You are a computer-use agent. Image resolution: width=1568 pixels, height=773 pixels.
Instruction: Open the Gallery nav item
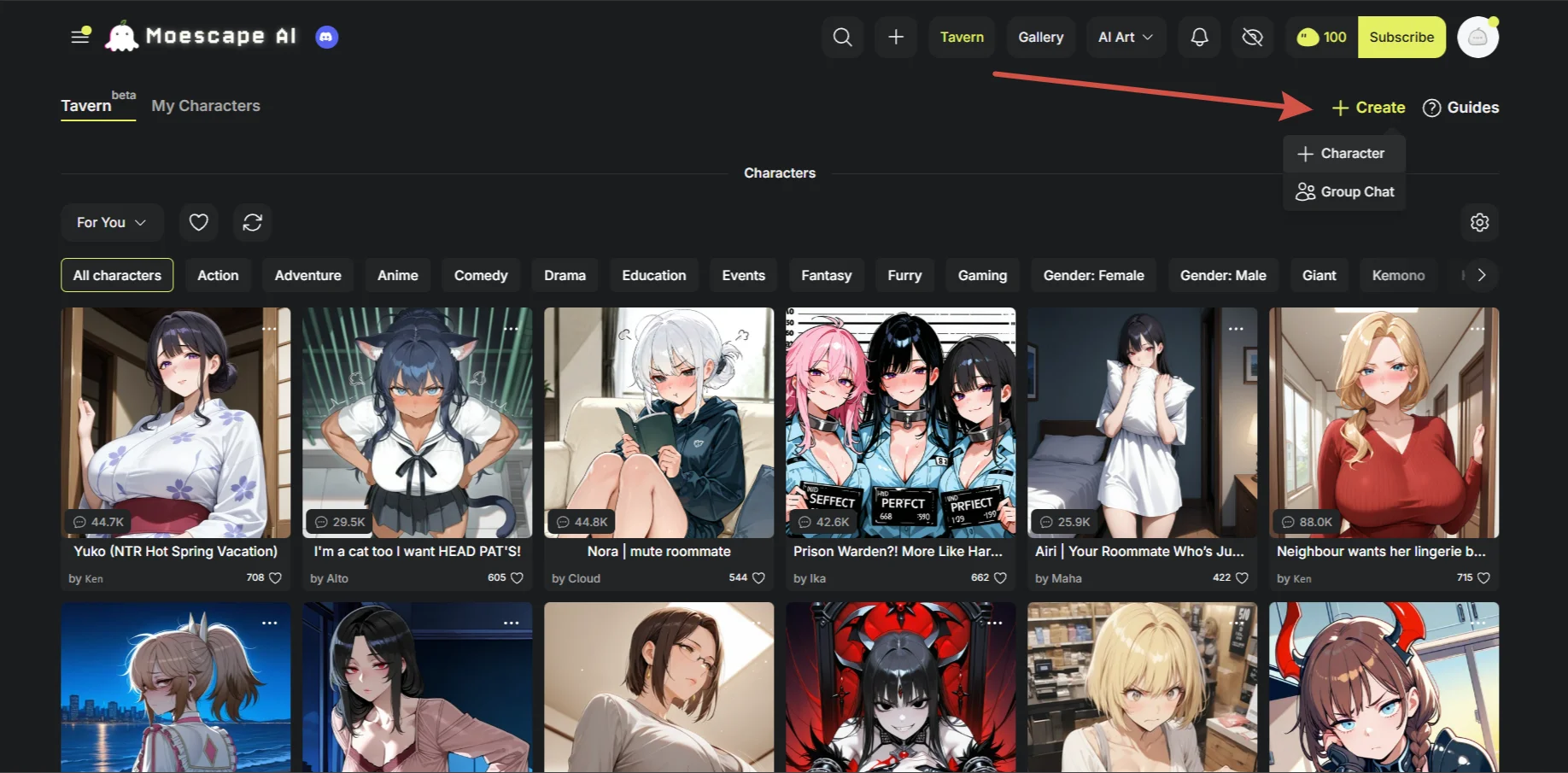pyautogui.click(x=1040, y=37)
